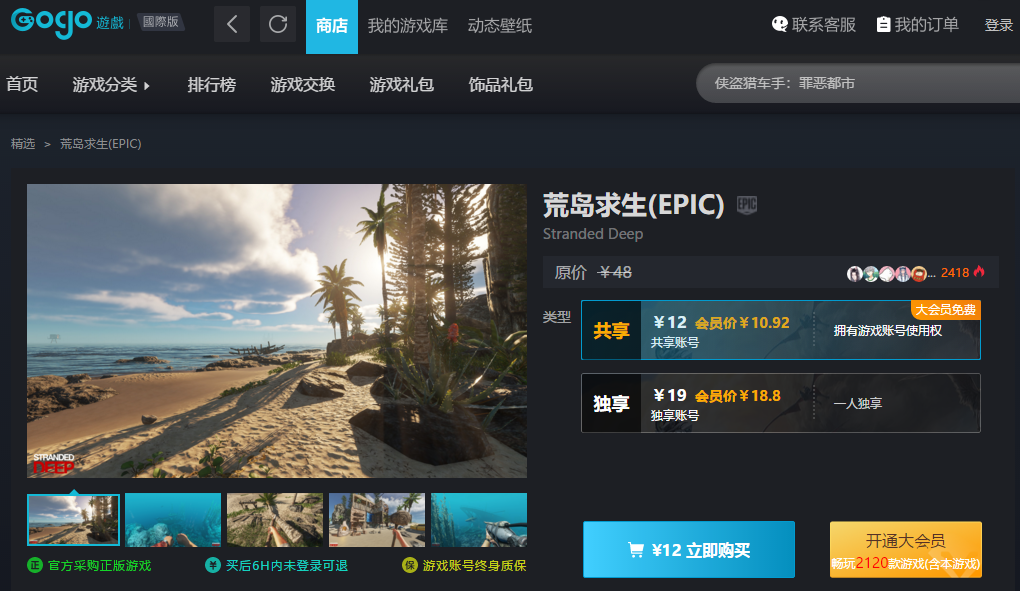Viewport: 1020px width, 591px height.
Task: Click the 会员价¥10.92 member price
Action: pyautogui.click(x=742, y=323)
